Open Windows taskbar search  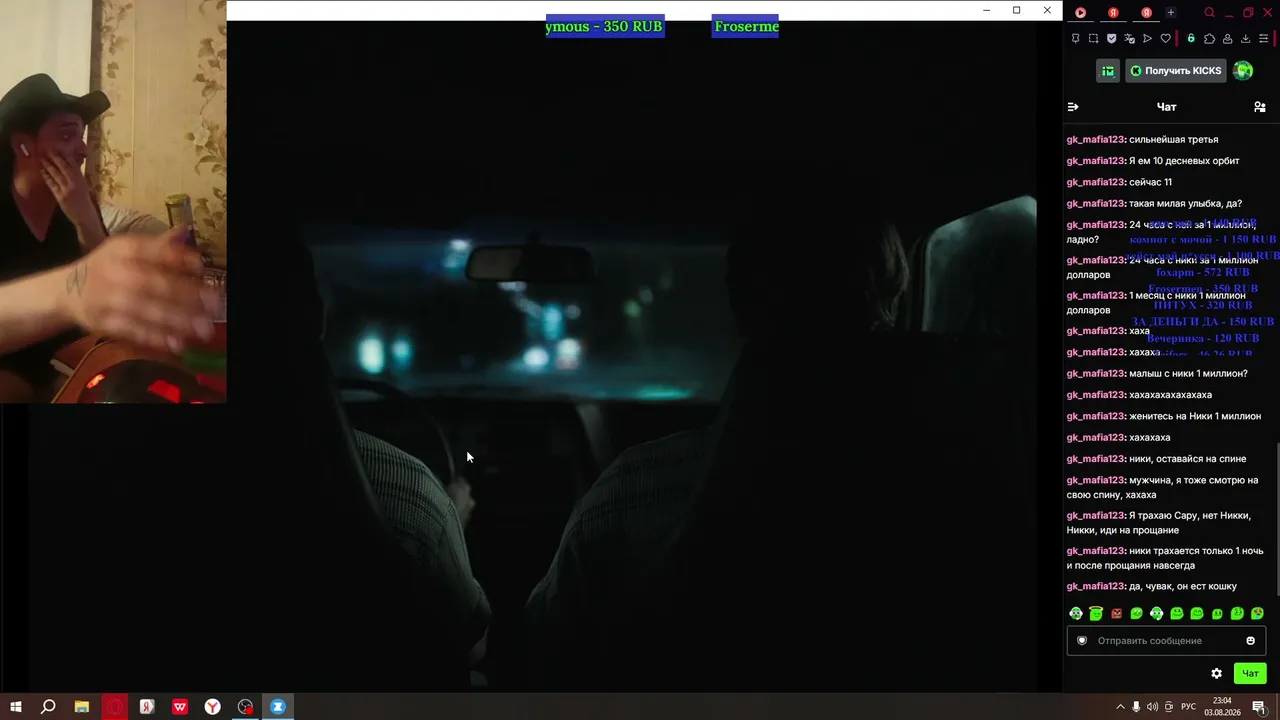point(48,707)
